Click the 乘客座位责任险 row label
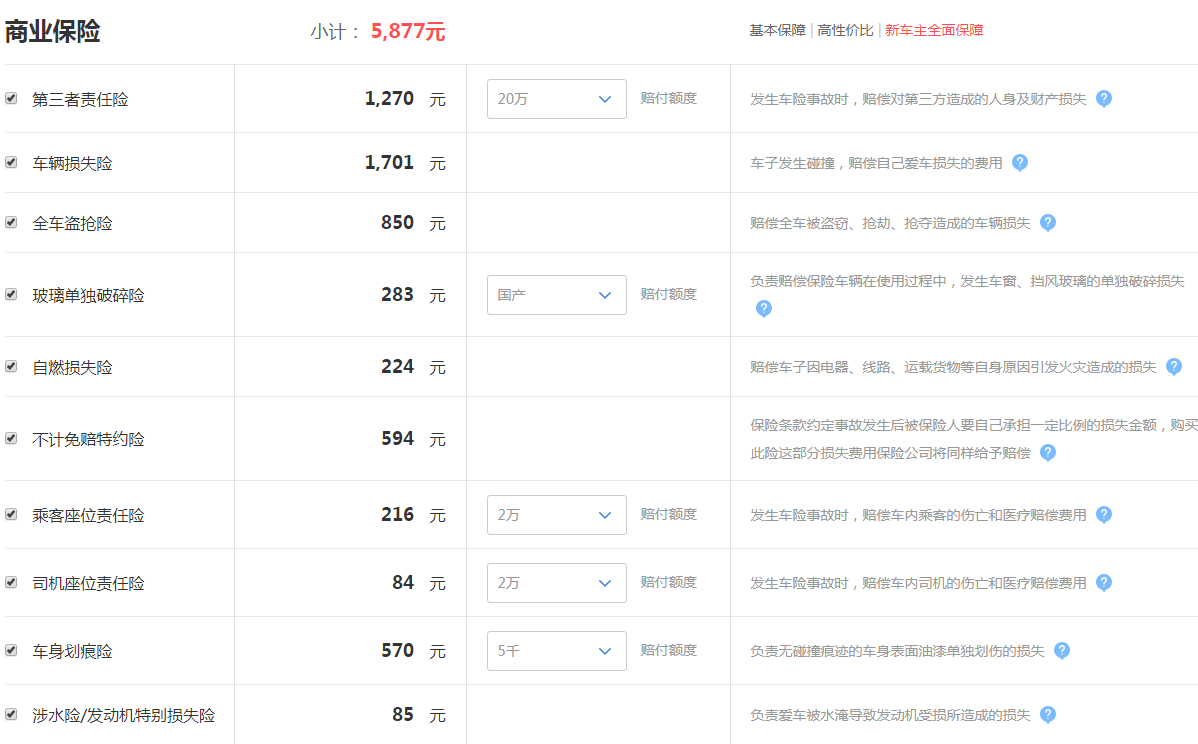Screen dimensions: 1198x744 (89, 515)
